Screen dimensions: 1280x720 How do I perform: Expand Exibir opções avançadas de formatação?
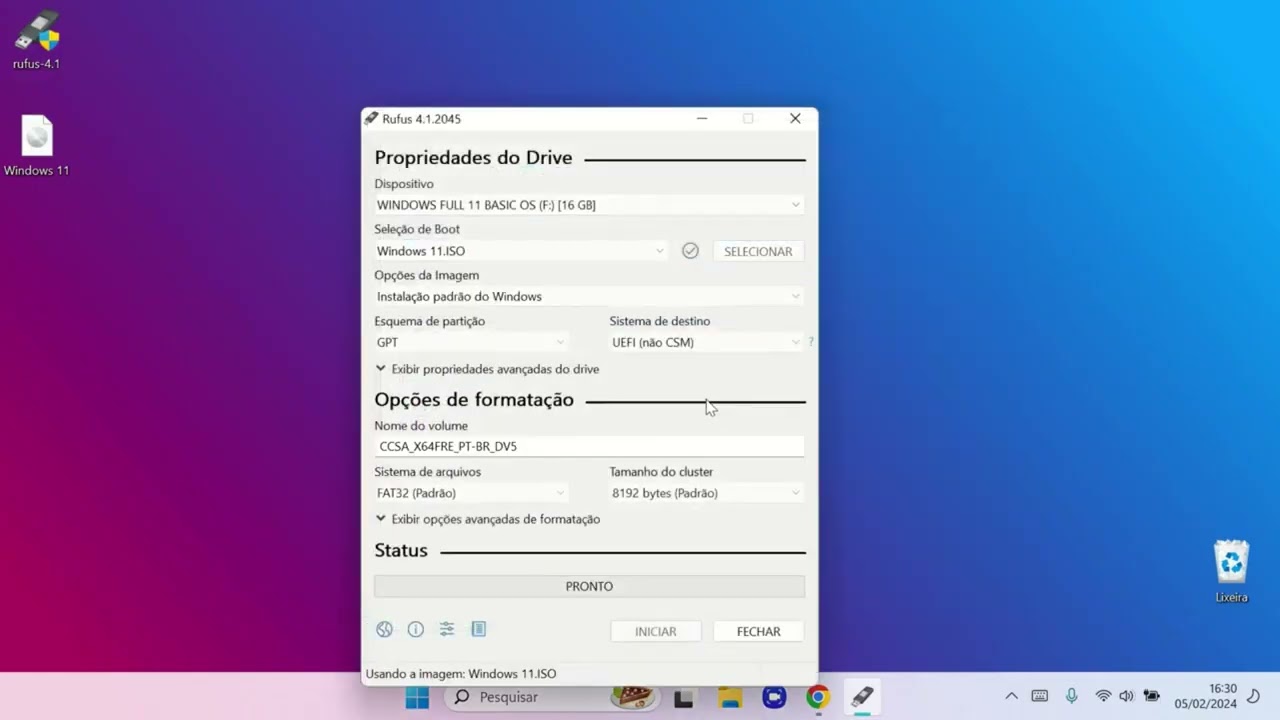tap(488, 519)
